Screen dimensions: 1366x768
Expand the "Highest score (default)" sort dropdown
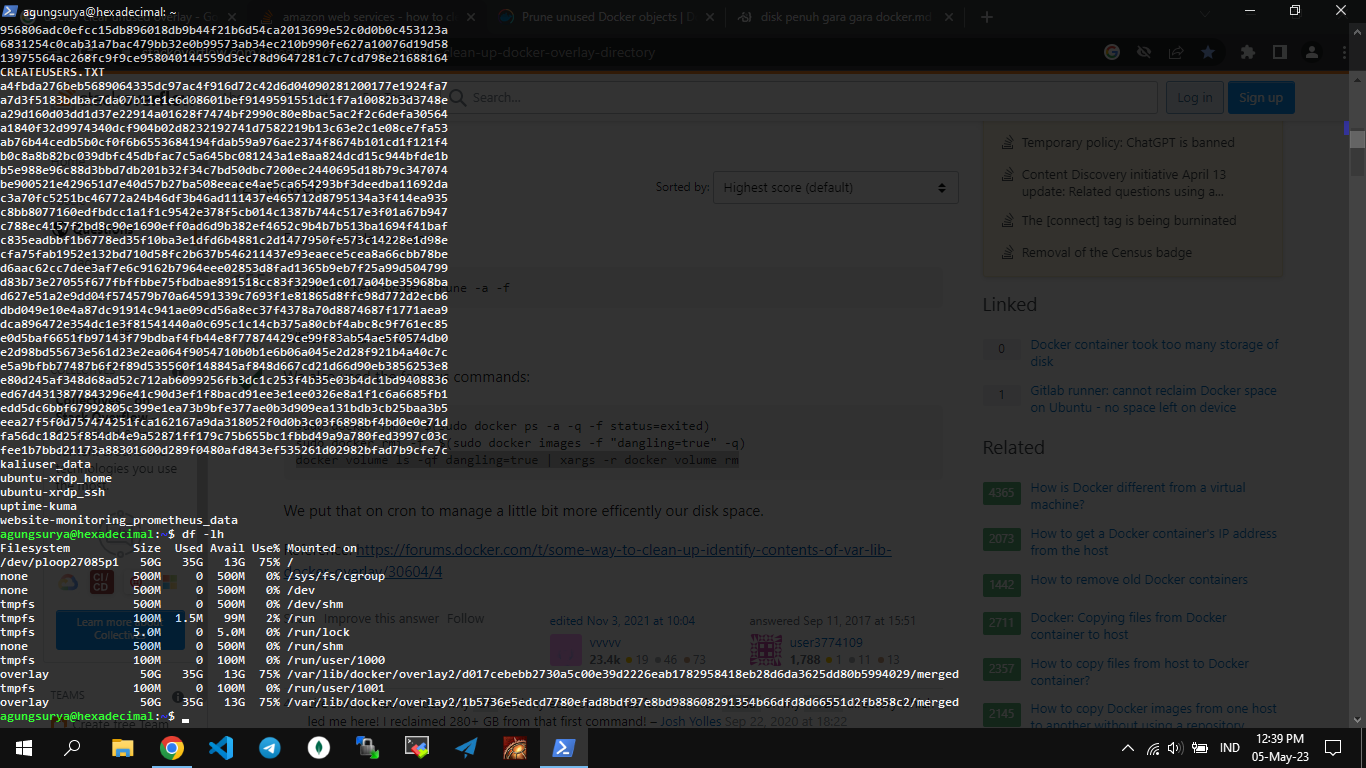[x=835, y=187]
